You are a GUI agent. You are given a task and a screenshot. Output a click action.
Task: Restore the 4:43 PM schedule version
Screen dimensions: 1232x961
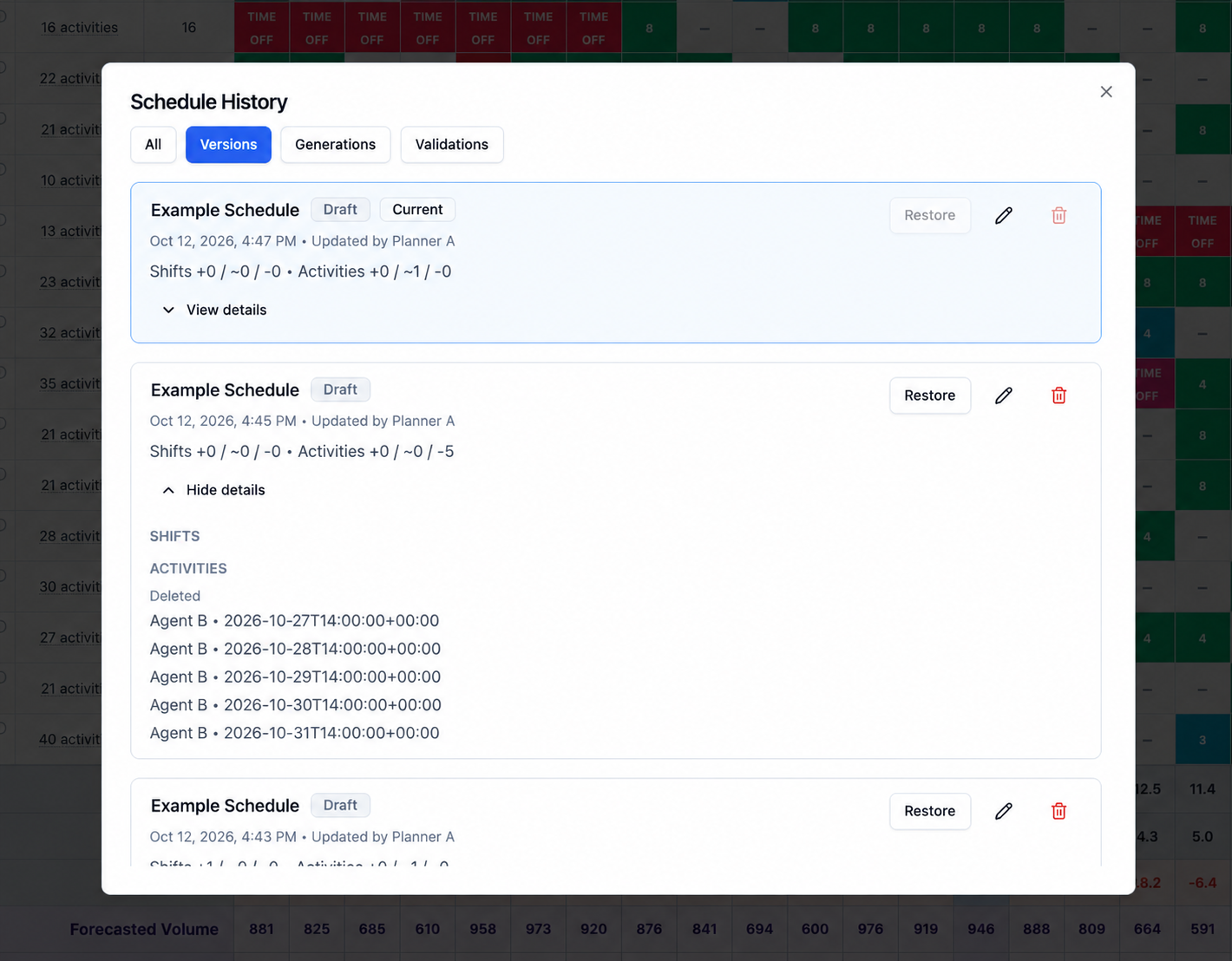(929, 811)
